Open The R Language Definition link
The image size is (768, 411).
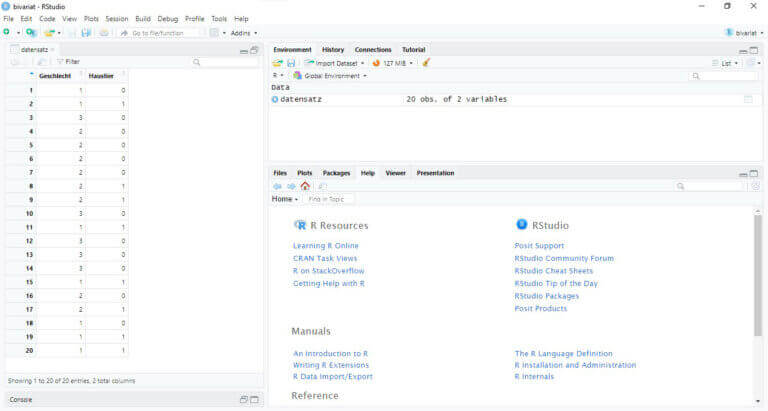click(x=563, y=353)
